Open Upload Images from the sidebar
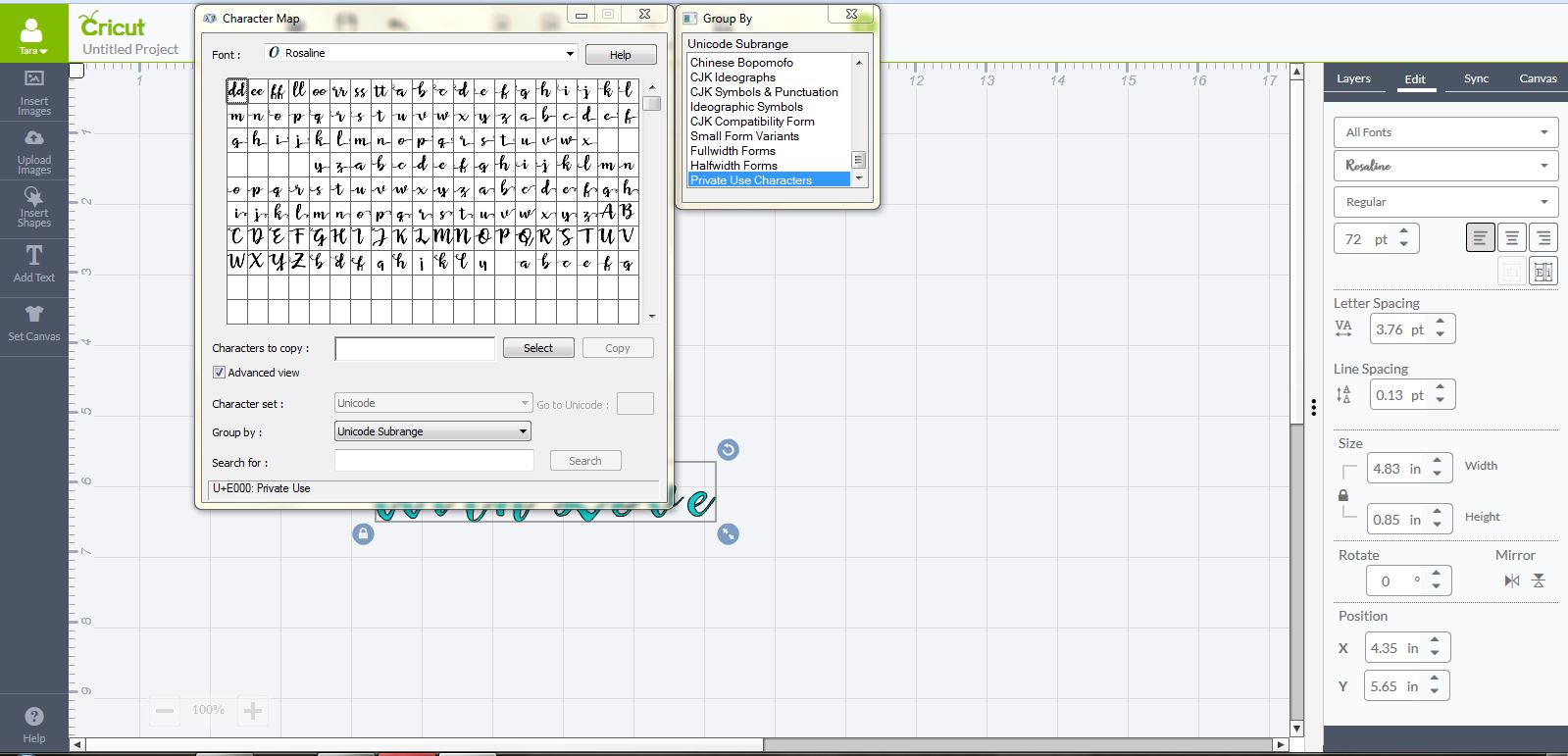Viewport: 1568px width, 756px height. point(34,151)
